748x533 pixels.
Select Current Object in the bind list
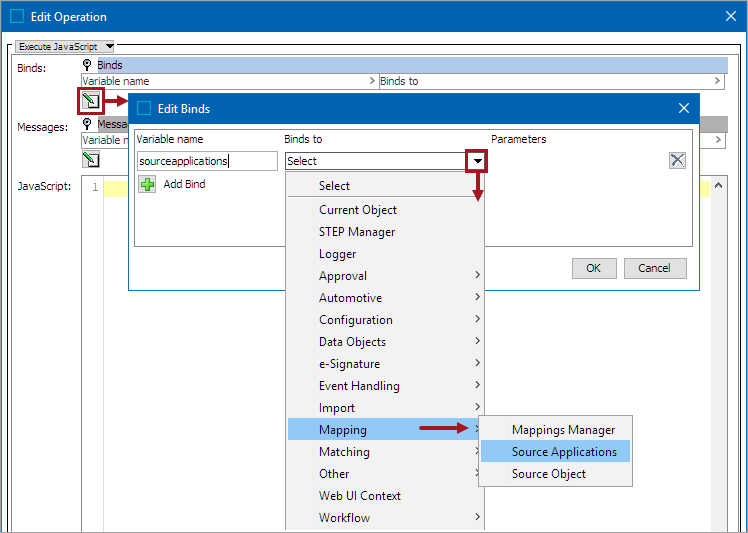coord(358,210)
